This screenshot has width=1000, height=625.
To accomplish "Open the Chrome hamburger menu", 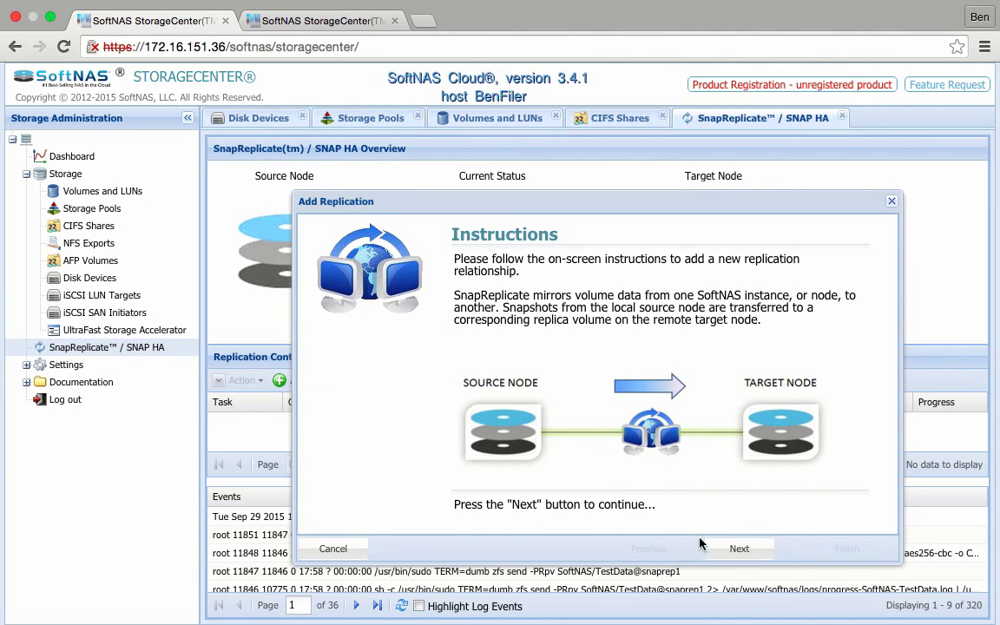I will point(984,47).
